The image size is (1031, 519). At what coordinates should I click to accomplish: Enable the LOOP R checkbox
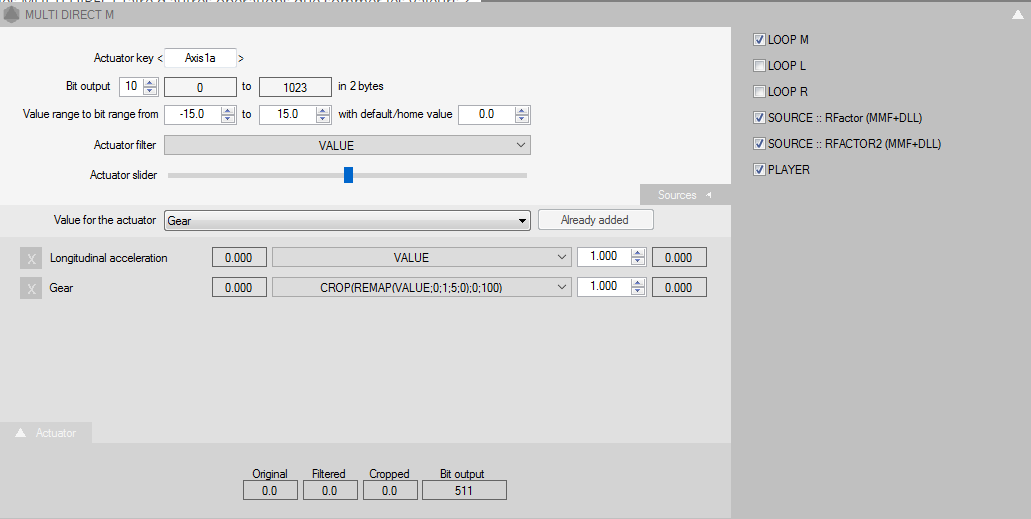760,92
